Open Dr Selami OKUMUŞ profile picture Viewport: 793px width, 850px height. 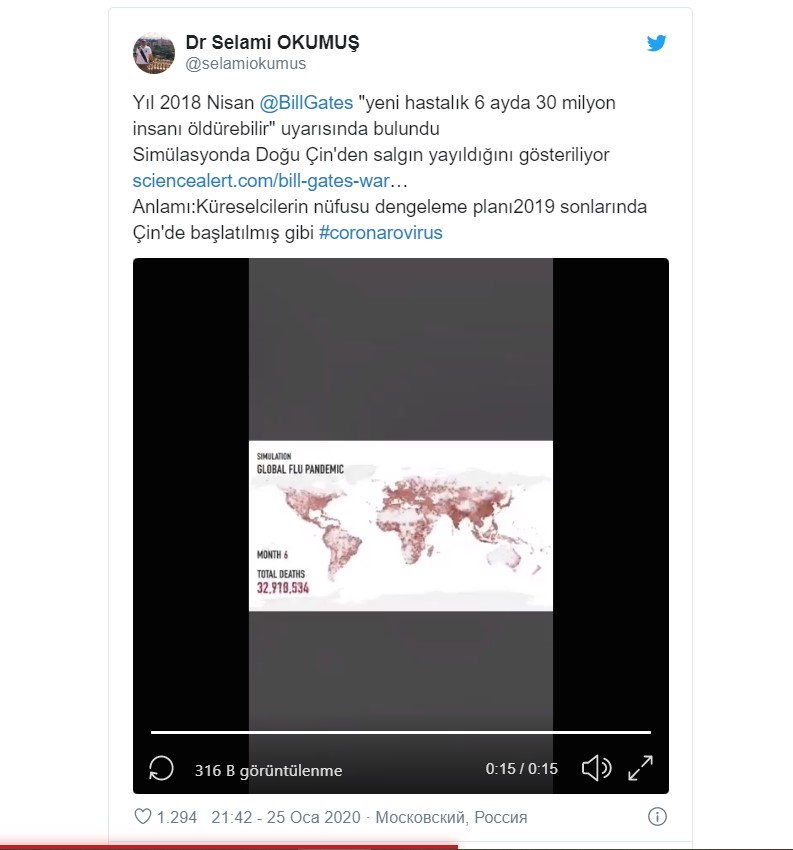(x=154, y=53)
